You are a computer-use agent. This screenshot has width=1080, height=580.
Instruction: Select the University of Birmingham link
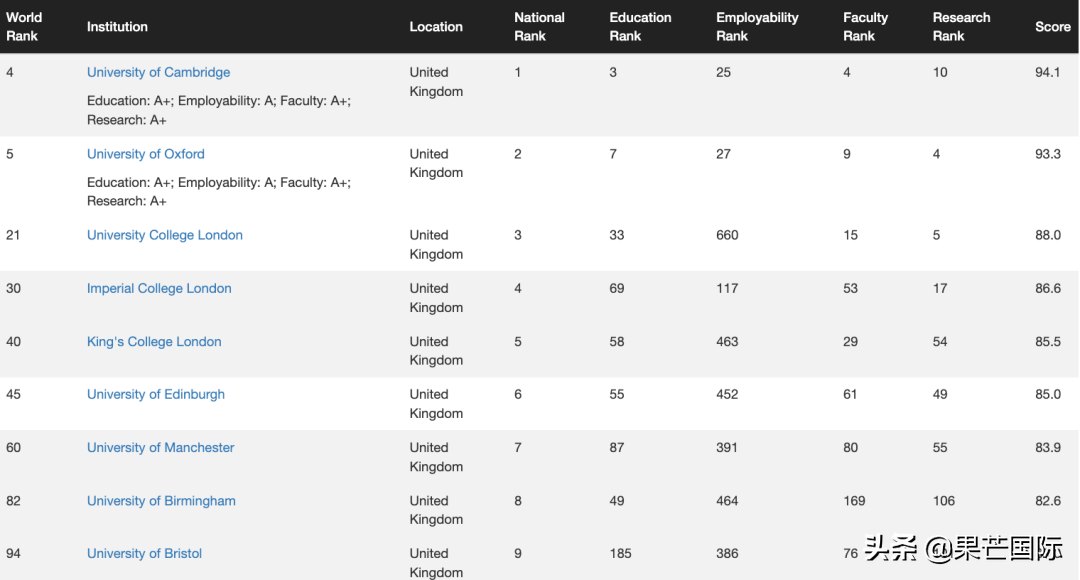(161, 501)
